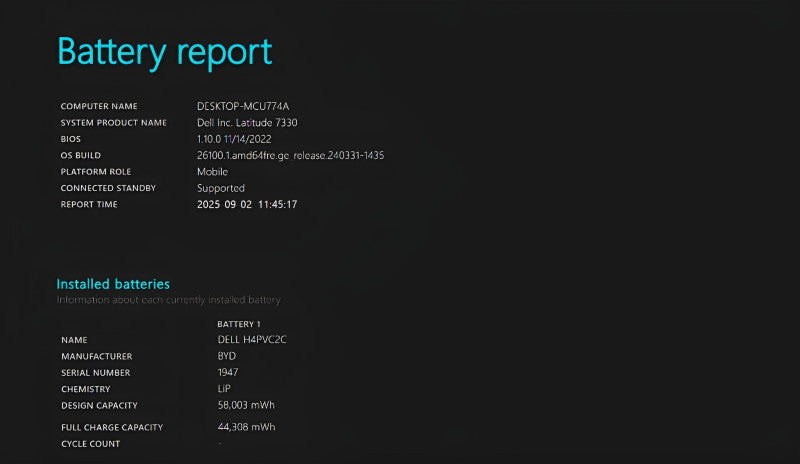Select chemistry value 'LiP'
The height and width of the screenshot is (464, 800).
pyautogui.click(x=224, y=388)
